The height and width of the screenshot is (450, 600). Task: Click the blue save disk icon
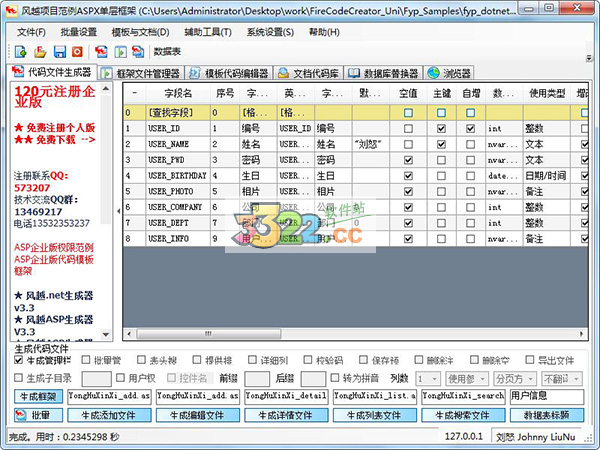[60, 51]
